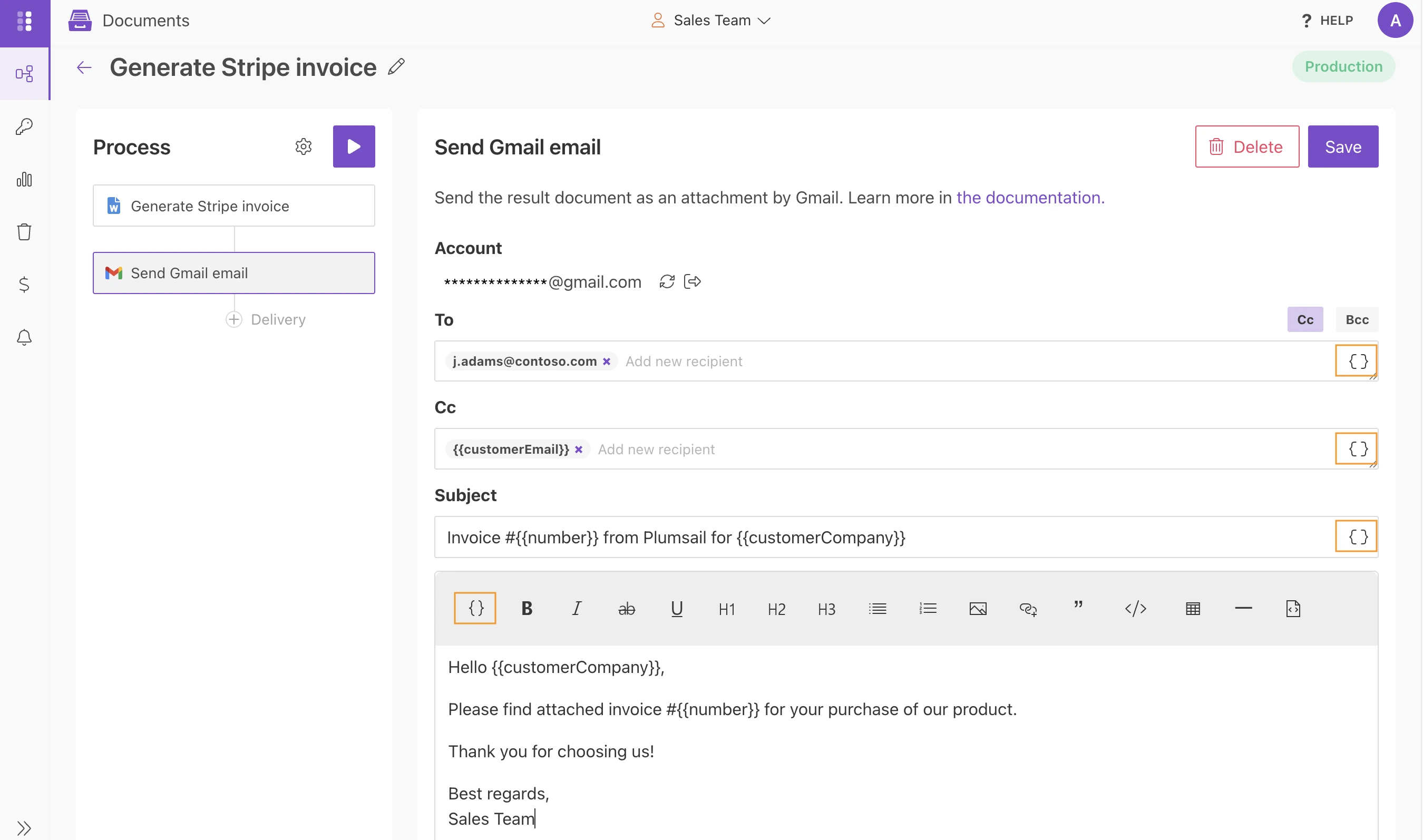Screen dimensions: 1423x840
Task: Open the apps grid launcher
Action: (24, 21)
